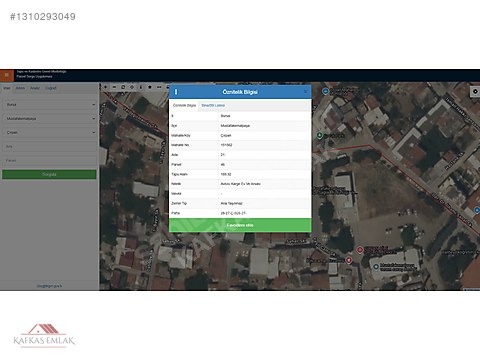Expand the Mustafakemalpaşa district dropdown

click(x=50, y=119)
